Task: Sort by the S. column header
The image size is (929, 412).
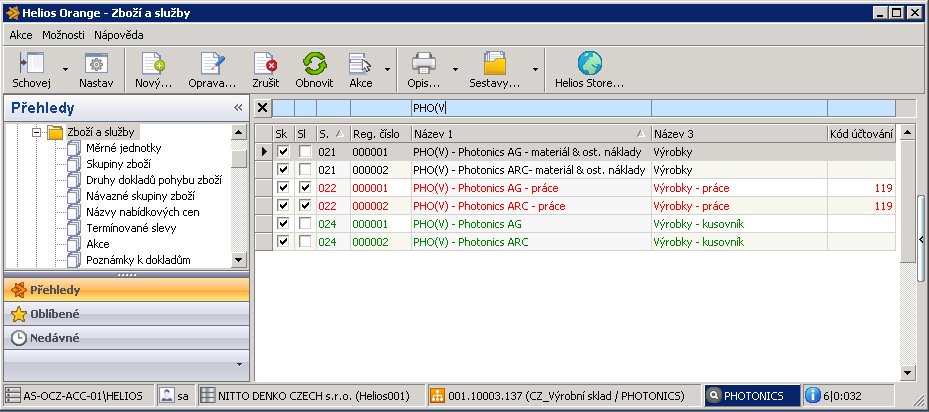Action: click(x=333, y=134)
